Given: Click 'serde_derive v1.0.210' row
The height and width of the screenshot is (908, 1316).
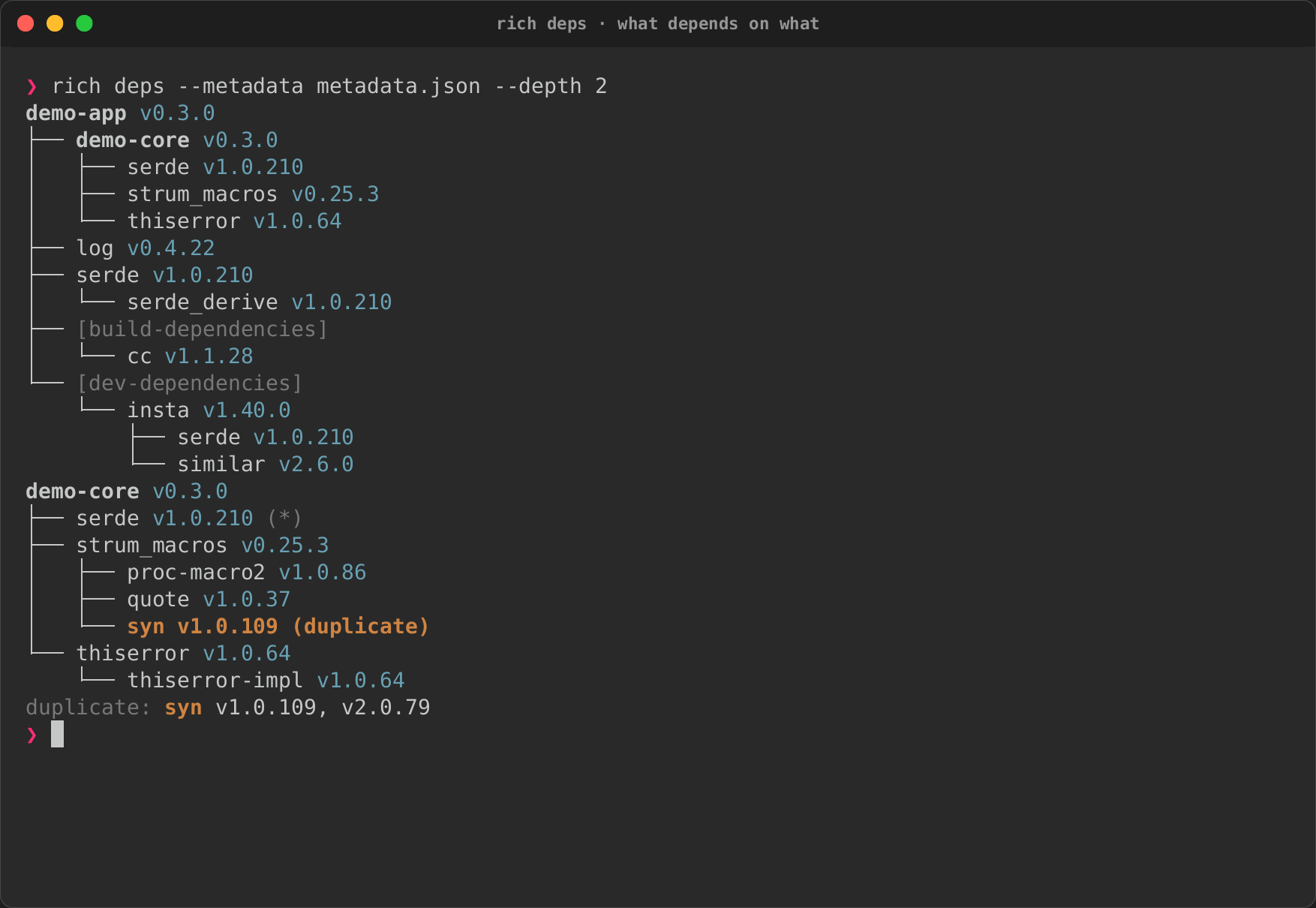Looking at the screenshot, I should [260, 302].
